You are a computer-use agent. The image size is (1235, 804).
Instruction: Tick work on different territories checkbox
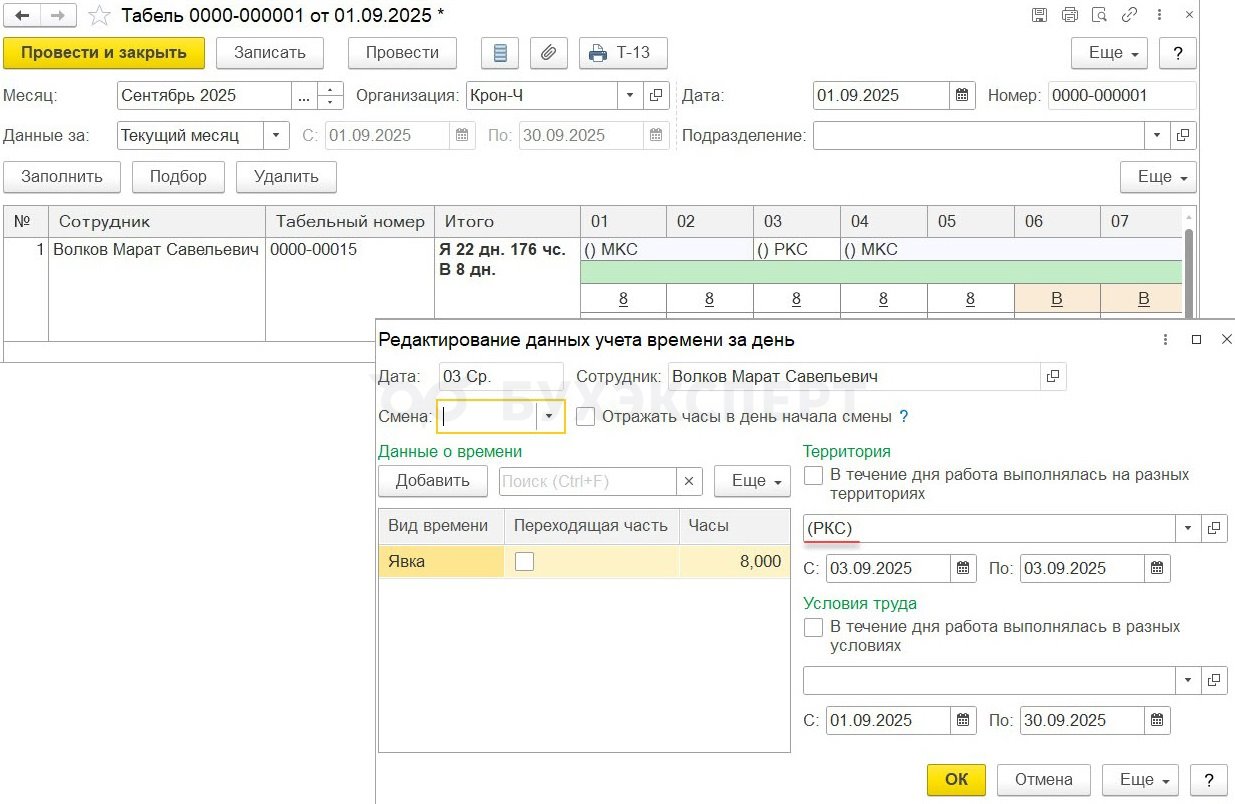click(814, 475)
